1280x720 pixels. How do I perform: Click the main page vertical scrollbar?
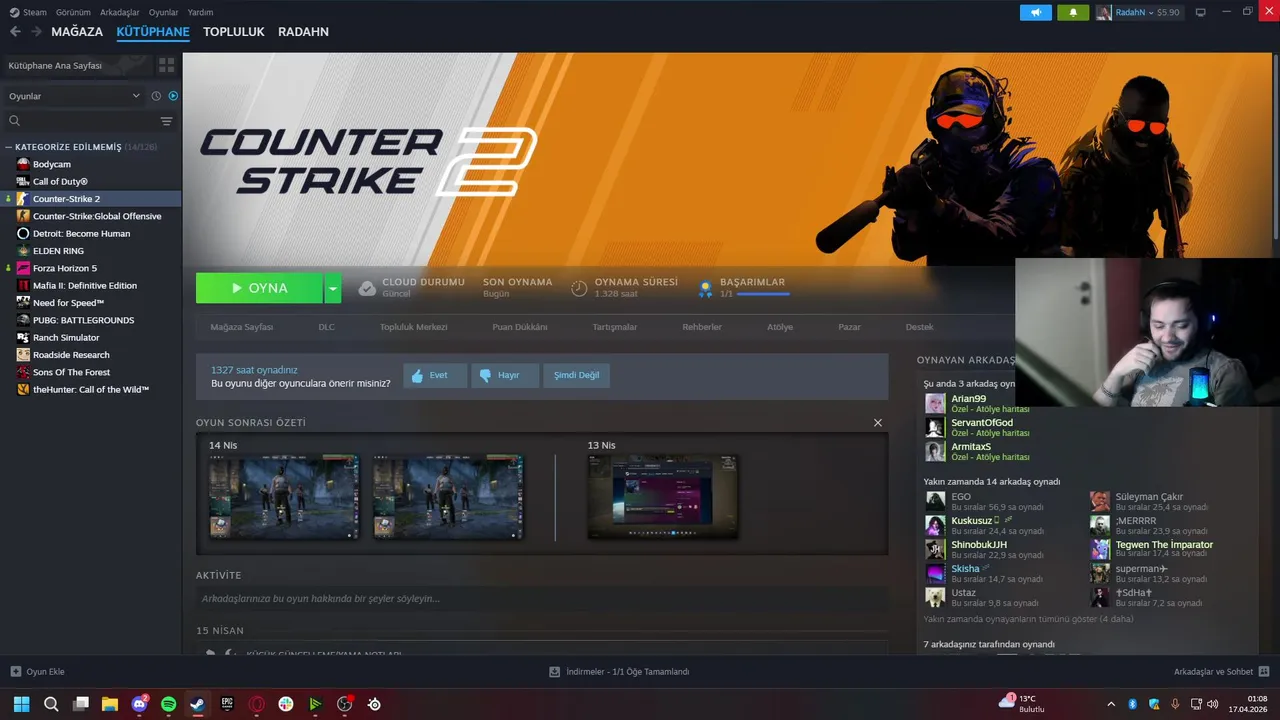1275,145
